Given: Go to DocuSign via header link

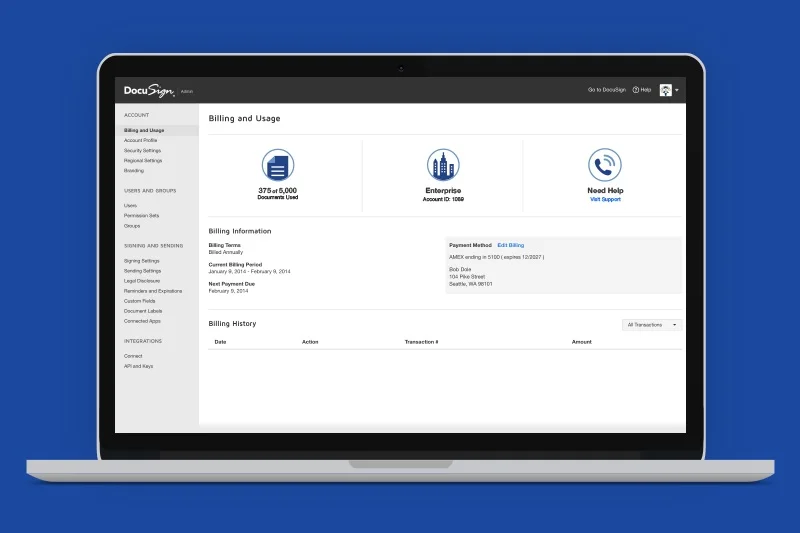Looking at the screenshot, I should [607, 90].
